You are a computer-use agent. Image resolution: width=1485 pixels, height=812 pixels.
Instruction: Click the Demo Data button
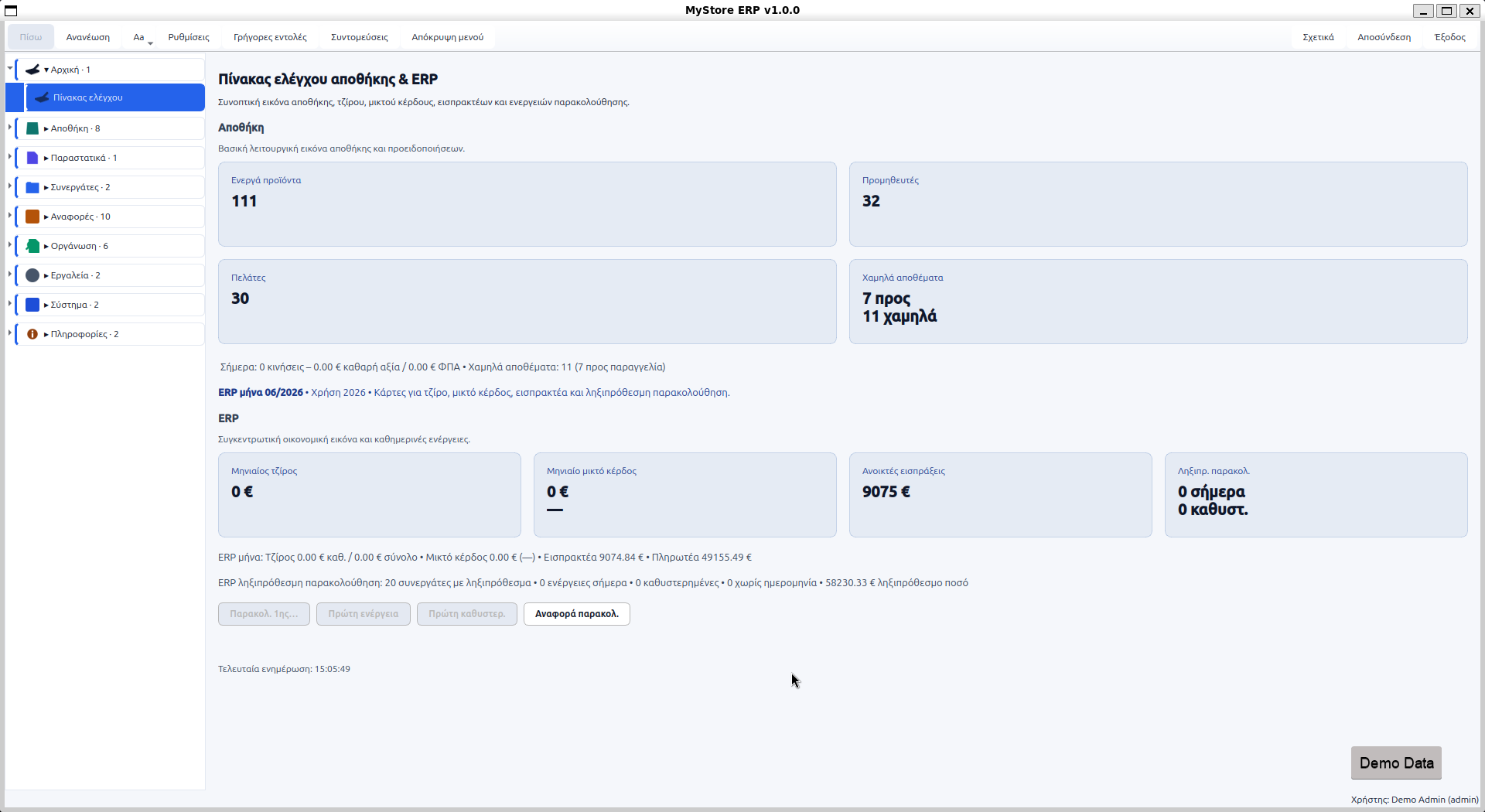(x=1396, y=763)
